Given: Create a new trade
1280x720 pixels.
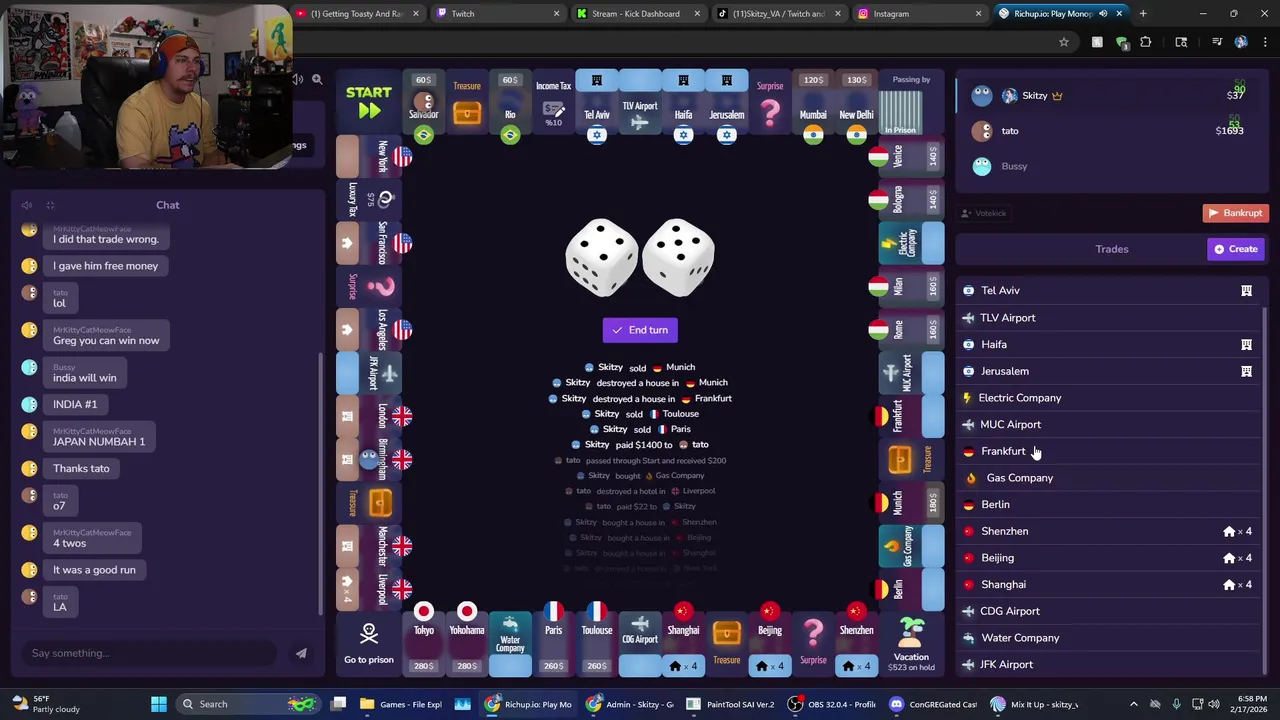Looking at the screenshot, I should tap(1236, 249).
